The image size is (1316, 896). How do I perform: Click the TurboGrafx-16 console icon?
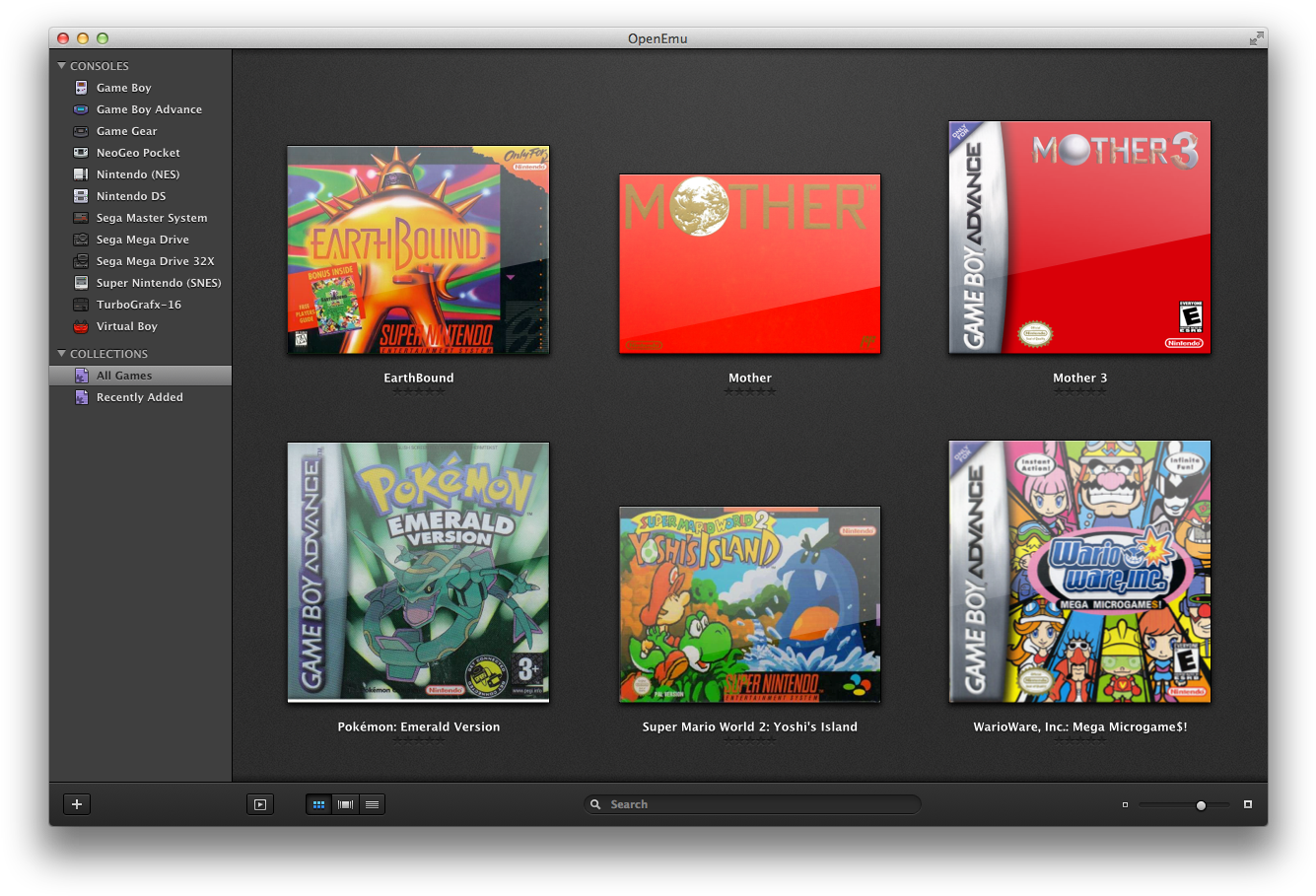click(x=81, y=305)
